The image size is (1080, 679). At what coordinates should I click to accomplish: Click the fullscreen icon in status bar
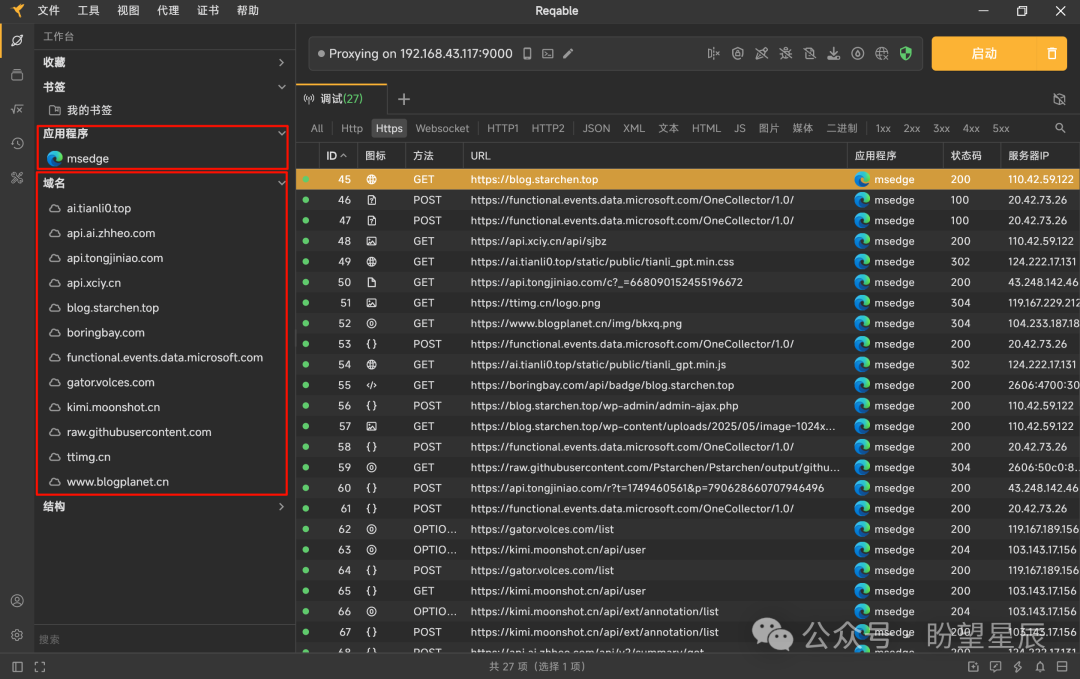pyautogui.click(x=40, y=667)
